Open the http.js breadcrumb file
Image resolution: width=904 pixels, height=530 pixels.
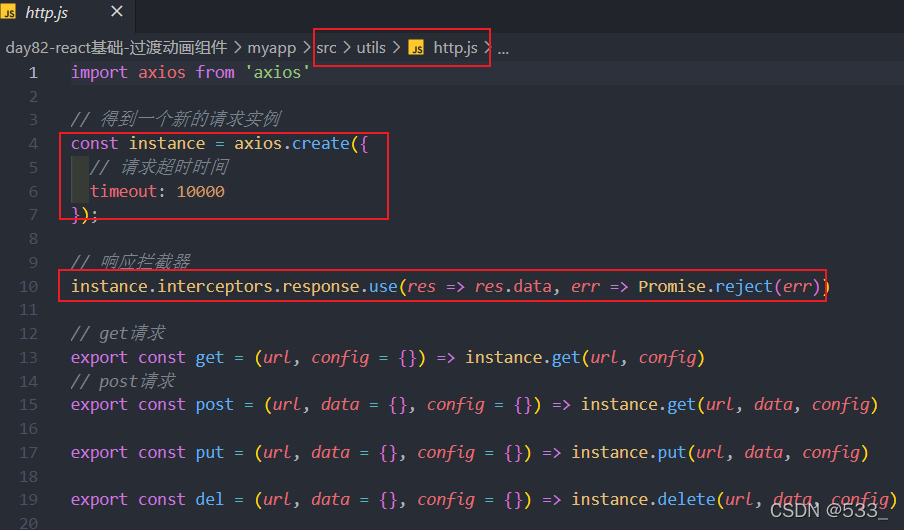point(455,48)
